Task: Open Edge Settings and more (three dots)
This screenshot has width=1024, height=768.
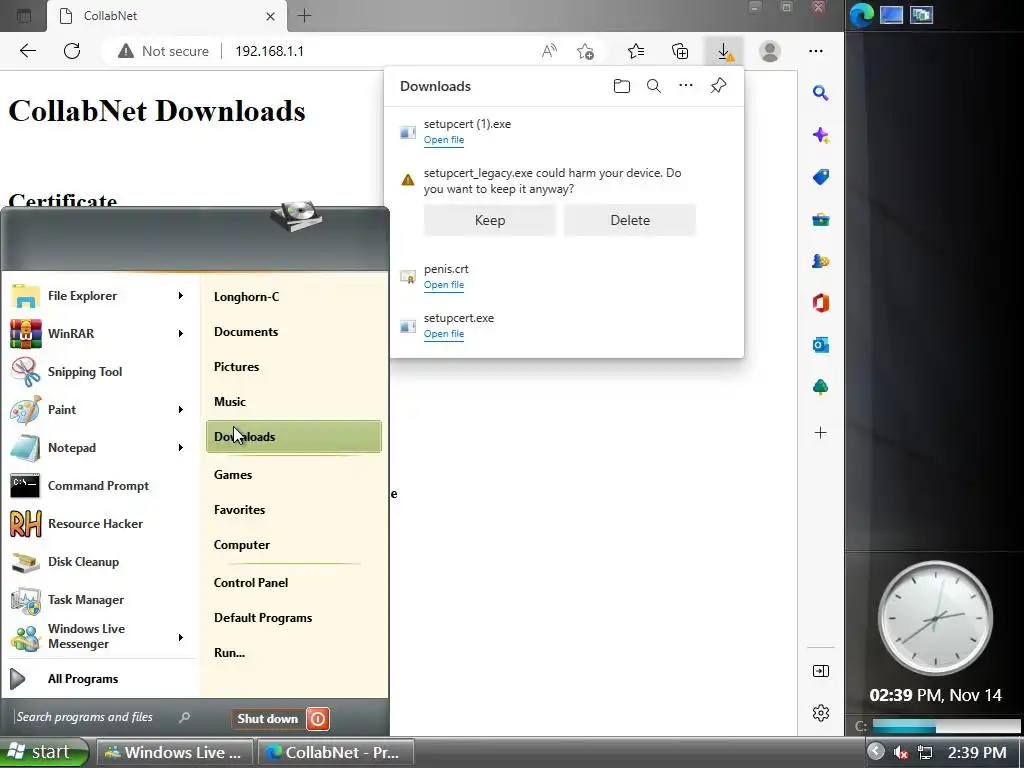Action: point(816,51)
